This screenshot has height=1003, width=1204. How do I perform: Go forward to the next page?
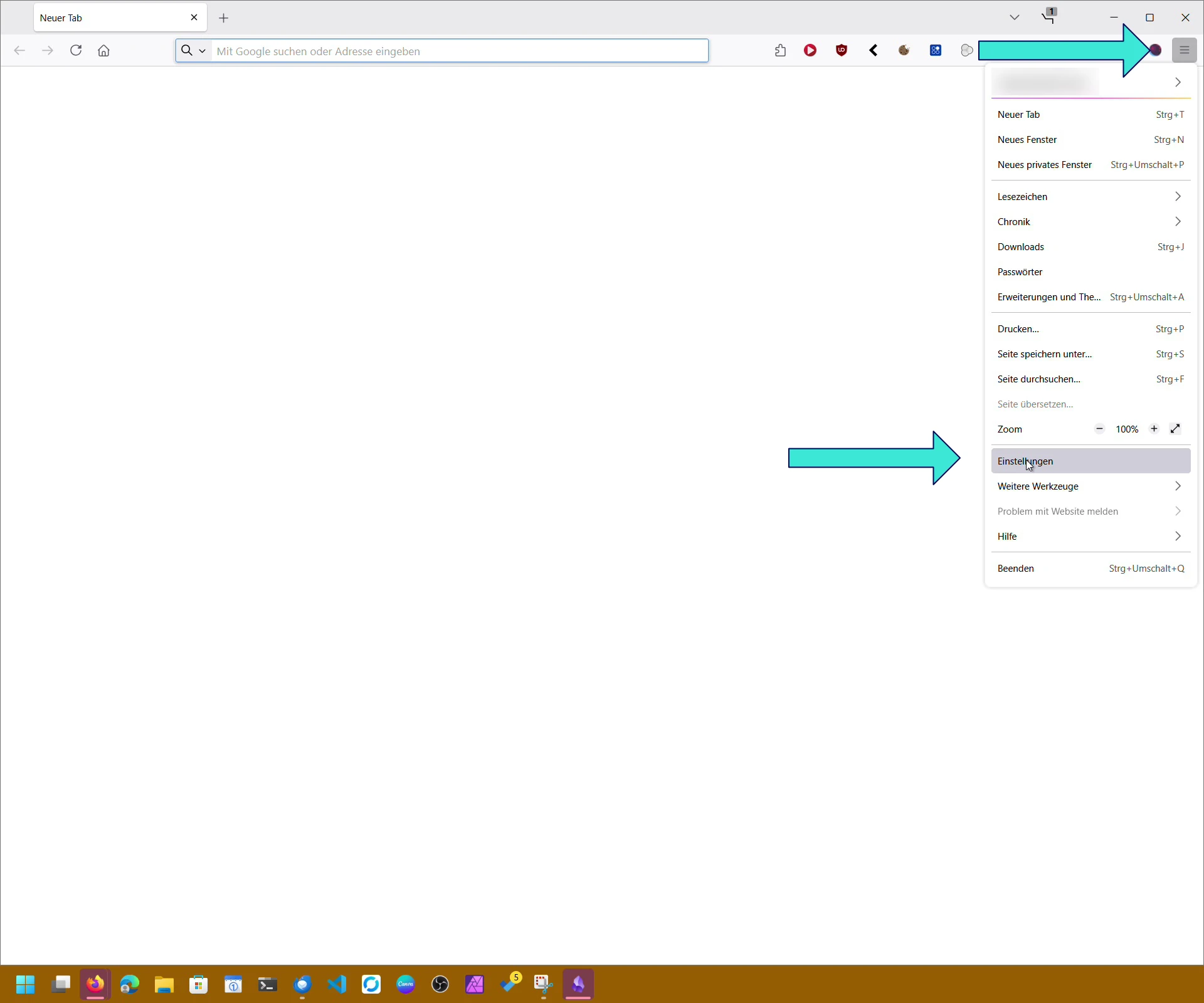click(x=48, y=51)
